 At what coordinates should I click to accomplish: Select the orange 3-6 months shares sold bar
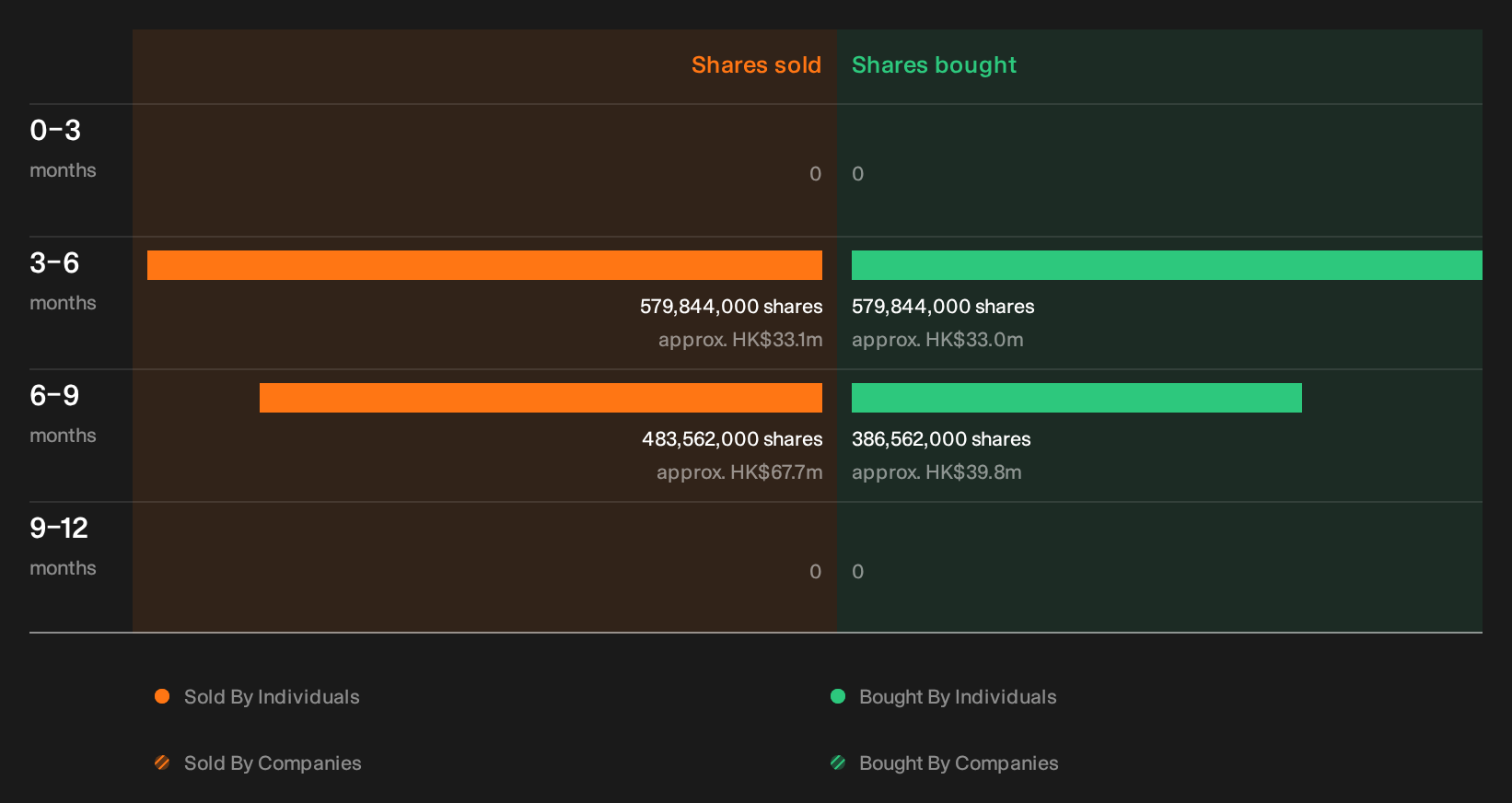click(484, 265)
